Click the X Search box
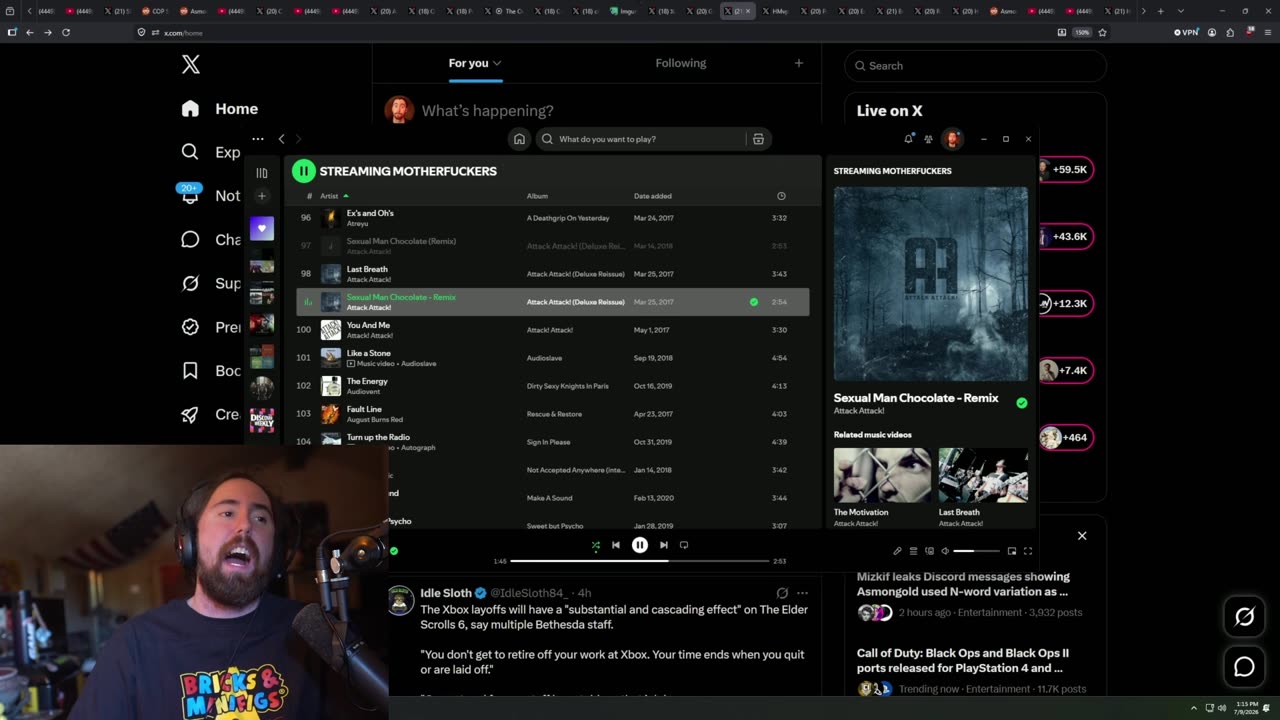The width and height of the screenshot is (1280, 720). (x=976, y=66)
